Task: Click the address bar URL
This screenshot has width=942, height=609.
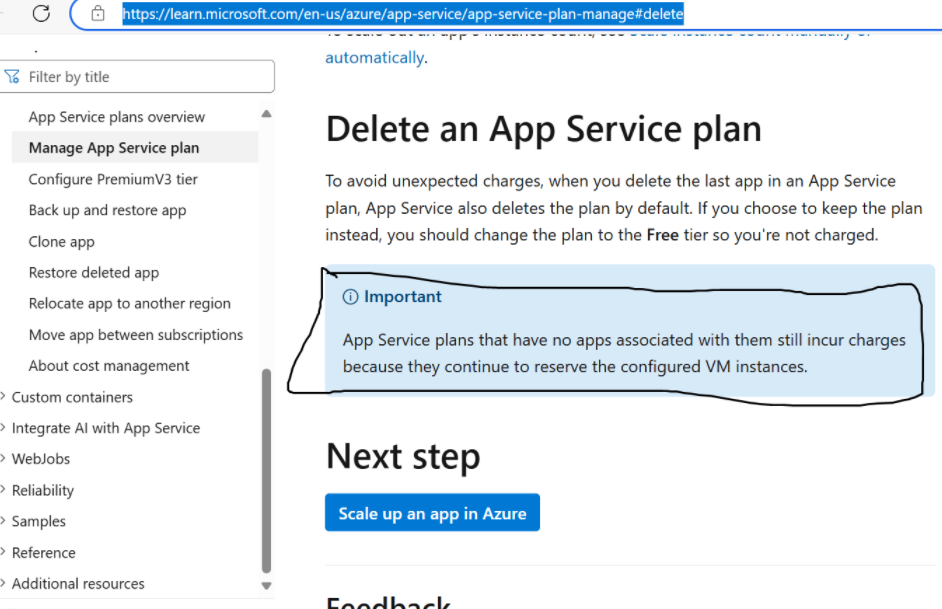Action: (x=403, y=14)
